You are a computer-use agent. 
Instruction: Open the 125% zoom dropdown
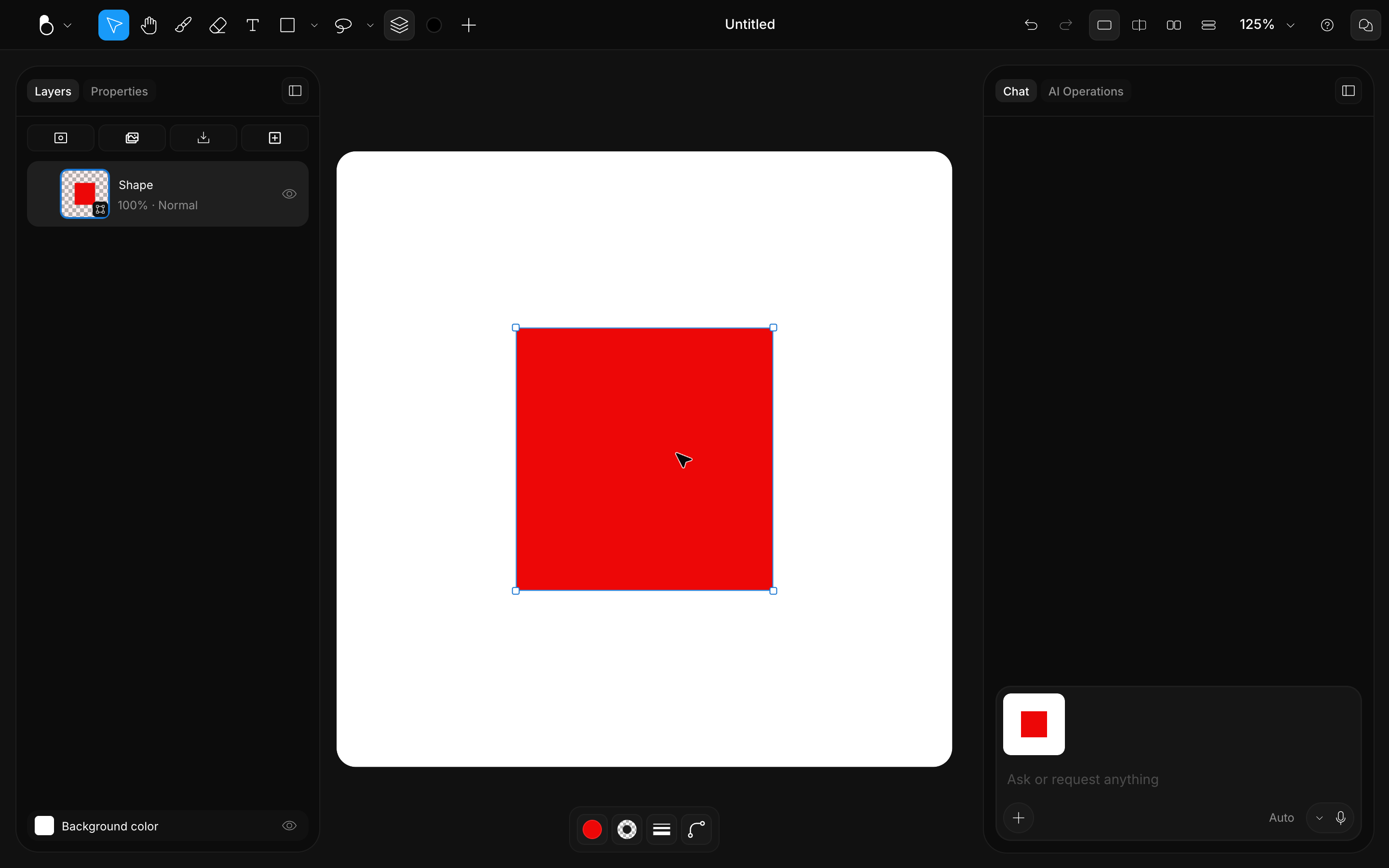[x=1267, y=25]
